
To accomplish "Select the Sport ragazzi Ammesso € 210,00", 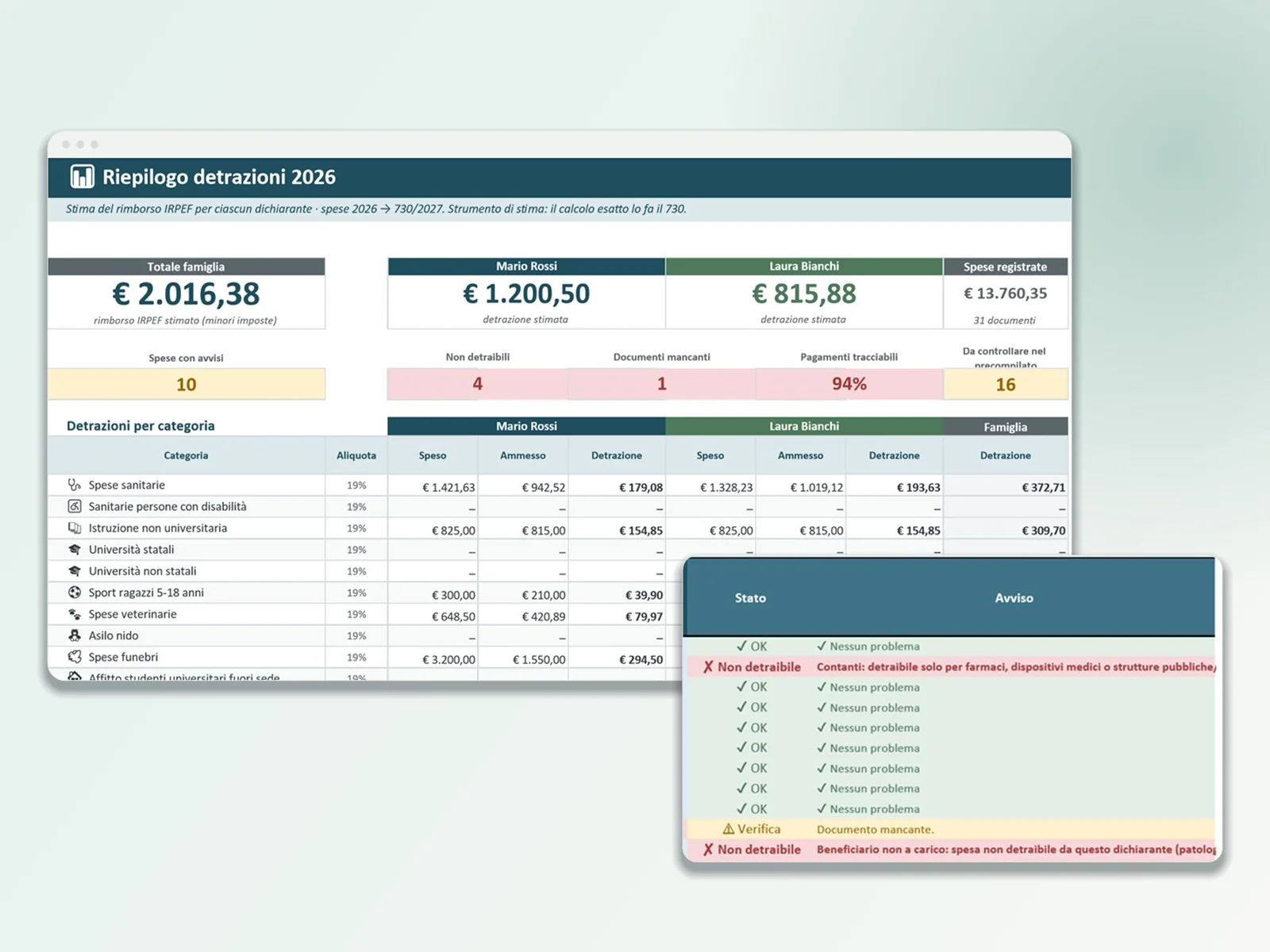I will tap(544, 596).
